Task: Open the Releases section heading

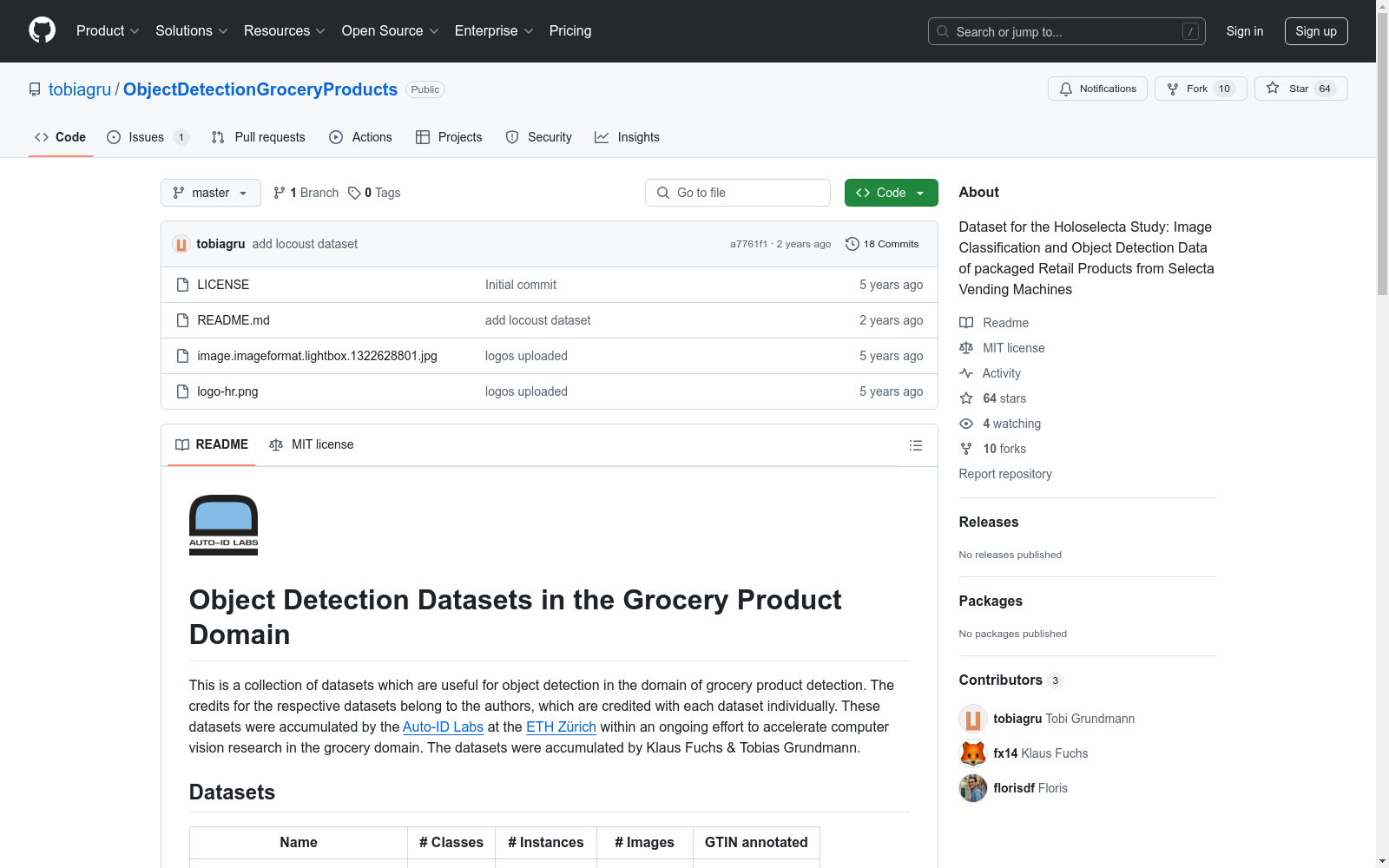Action: pyautogui.click(x=989, y=522)
